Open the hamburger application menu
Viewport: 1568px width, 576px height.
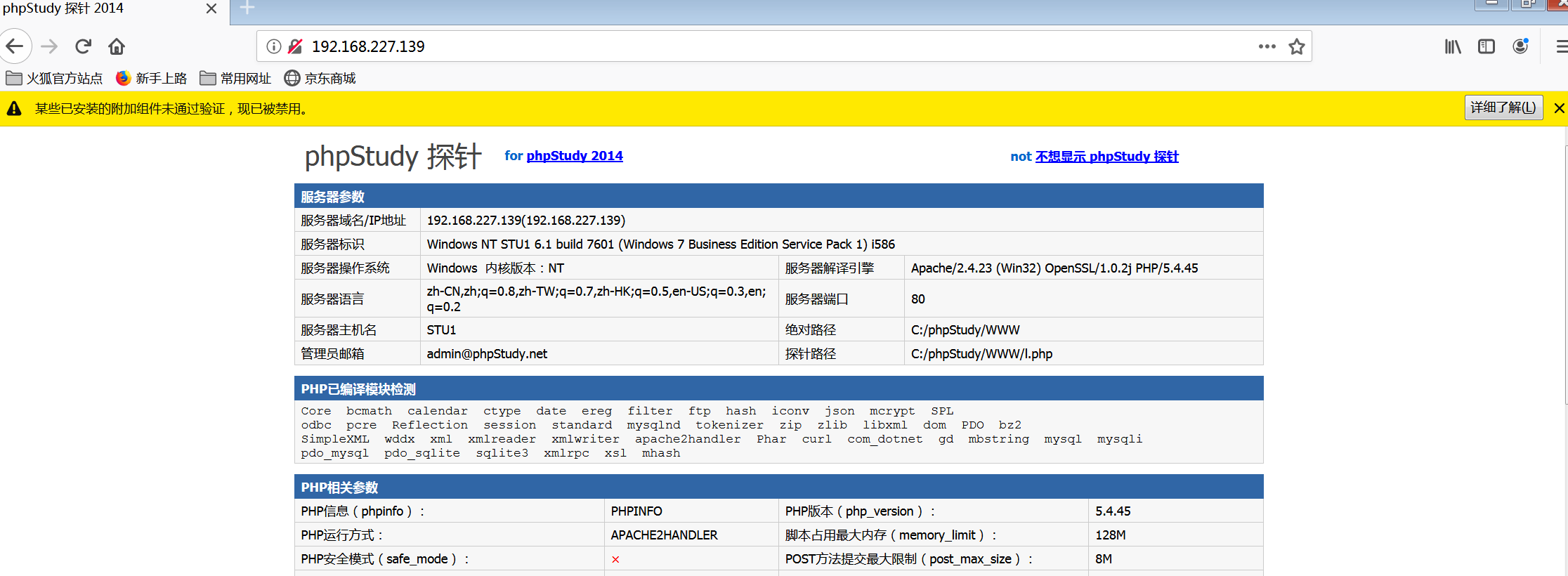pos(1561,46)
